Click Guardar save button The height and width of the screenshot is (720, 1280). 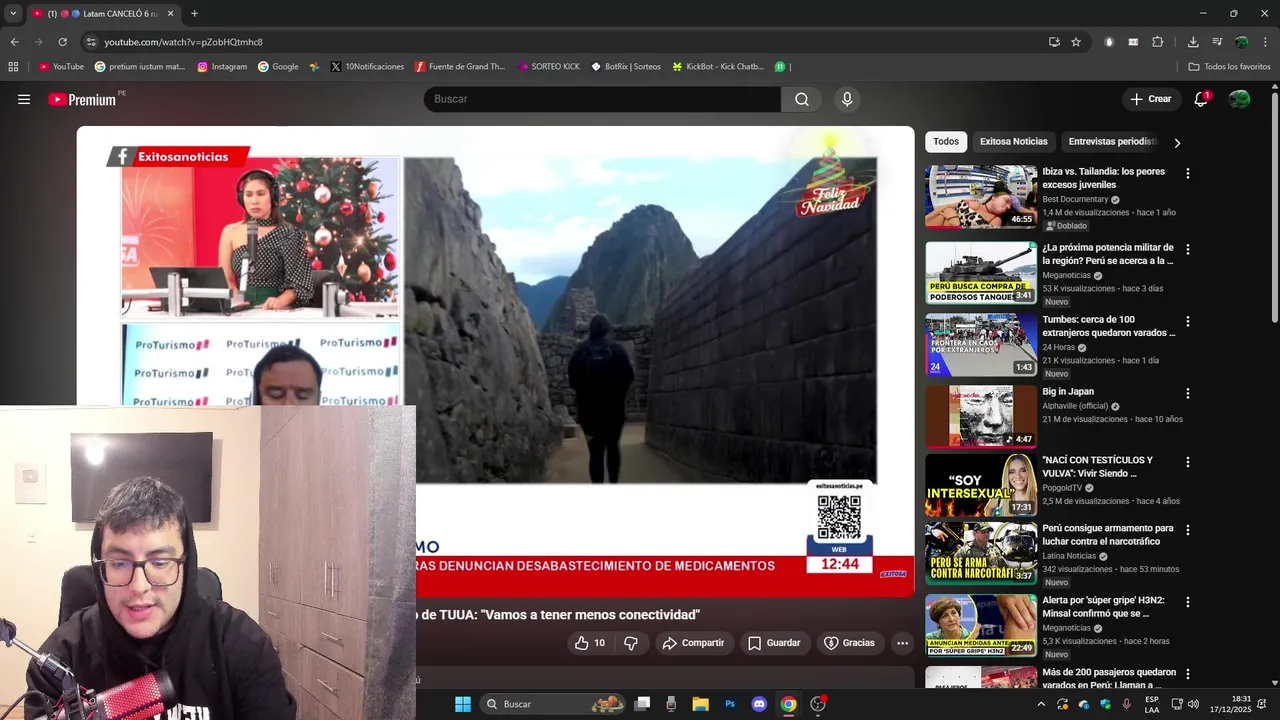pyautogui.click(x=774, y=643)
